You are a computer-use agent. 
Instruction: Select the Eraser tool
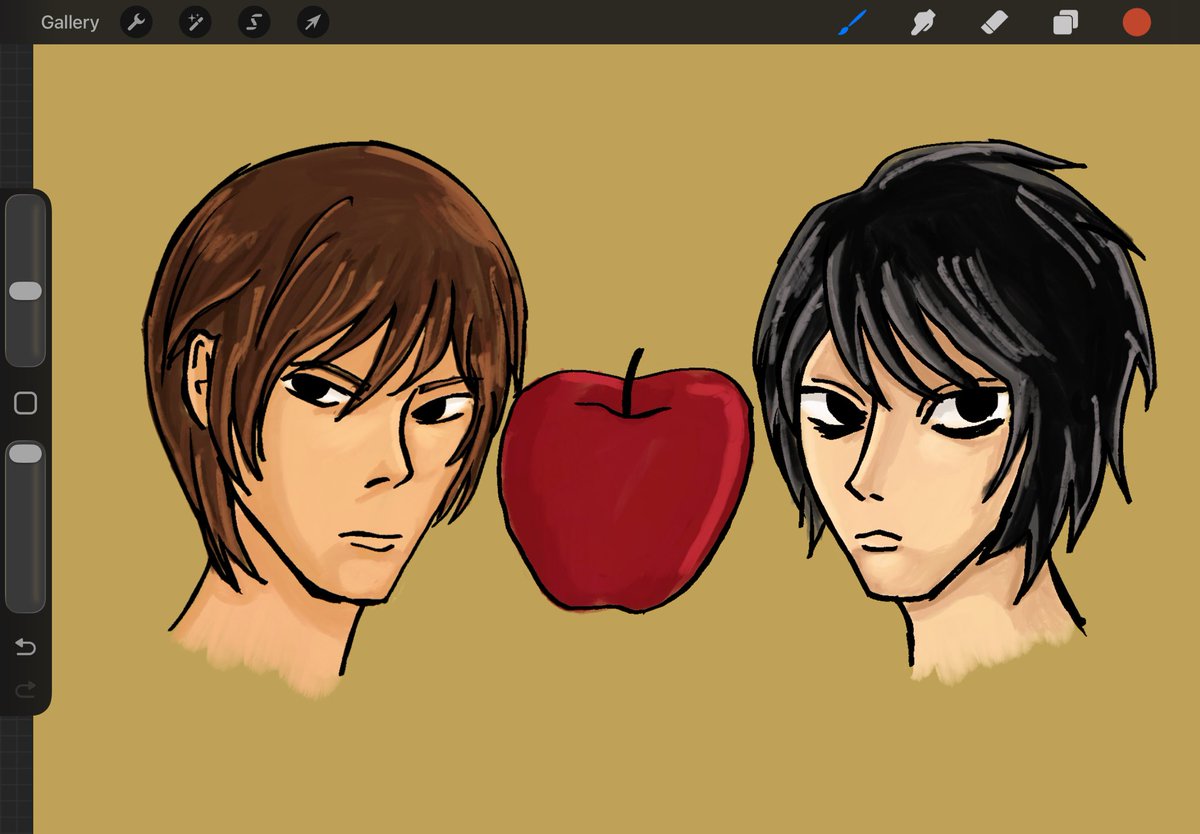(x=994, y=22)
